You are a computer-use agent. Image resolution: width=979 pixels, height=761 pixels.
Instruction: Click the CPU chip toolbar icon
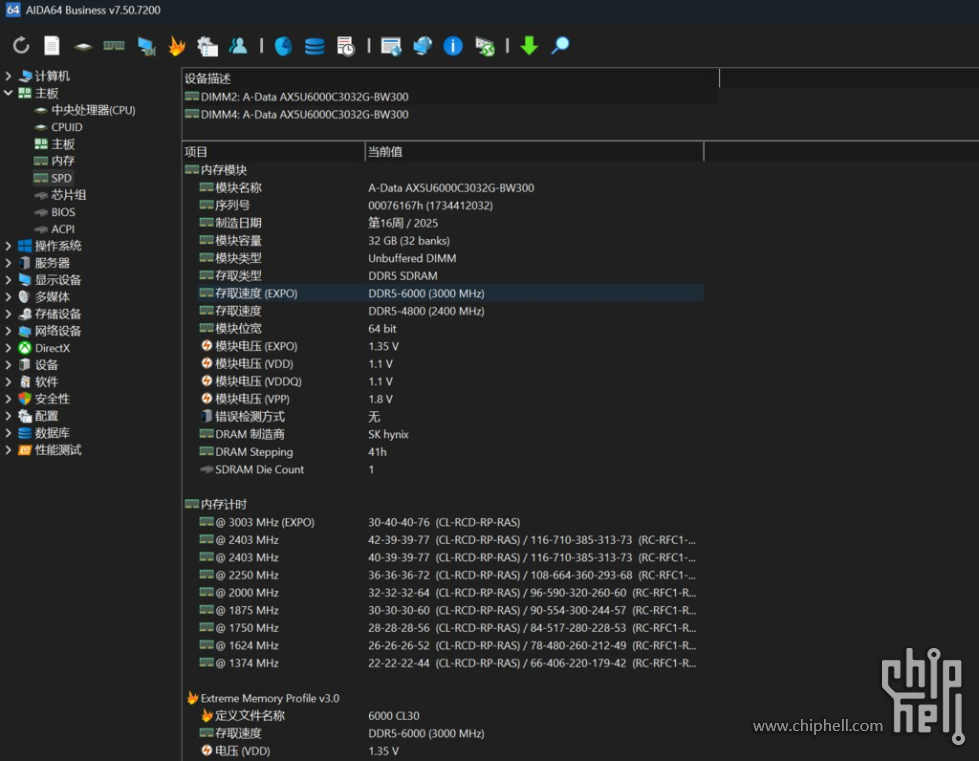pos(83,46)
